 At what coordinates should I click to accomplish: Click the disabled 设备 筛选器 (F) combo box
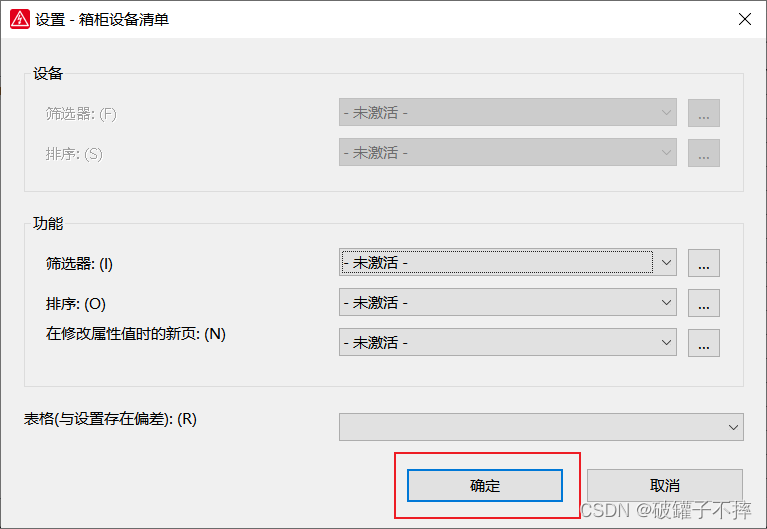pyautogui.click(x=507, y=113)
